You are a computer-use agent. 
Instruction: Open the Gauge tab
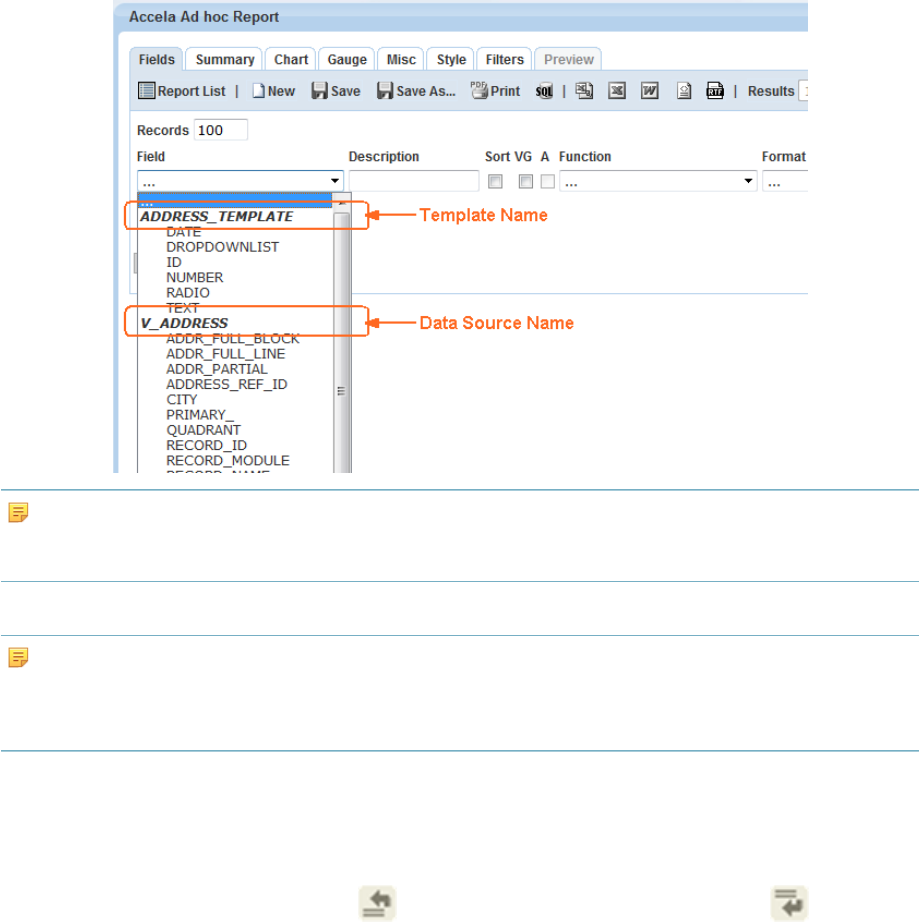[347, 59]
